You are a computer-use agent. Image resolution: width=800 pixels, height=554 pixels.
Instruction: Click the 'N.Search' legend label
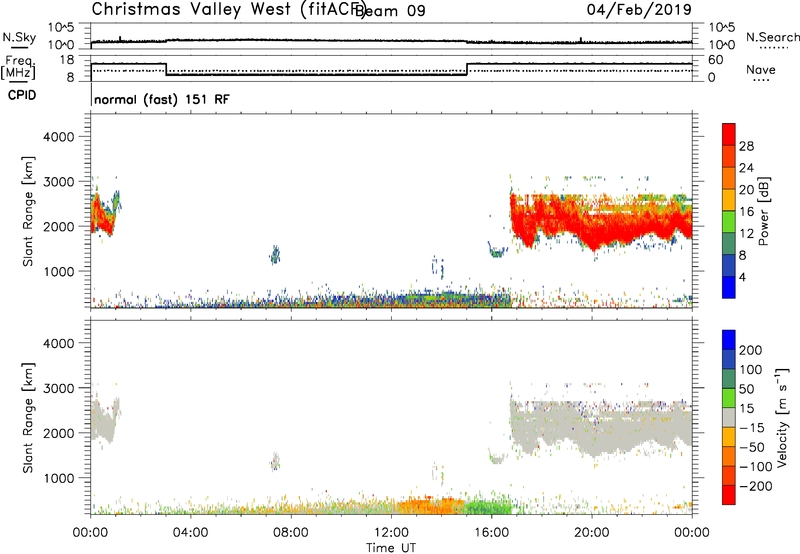click(772, 37)
